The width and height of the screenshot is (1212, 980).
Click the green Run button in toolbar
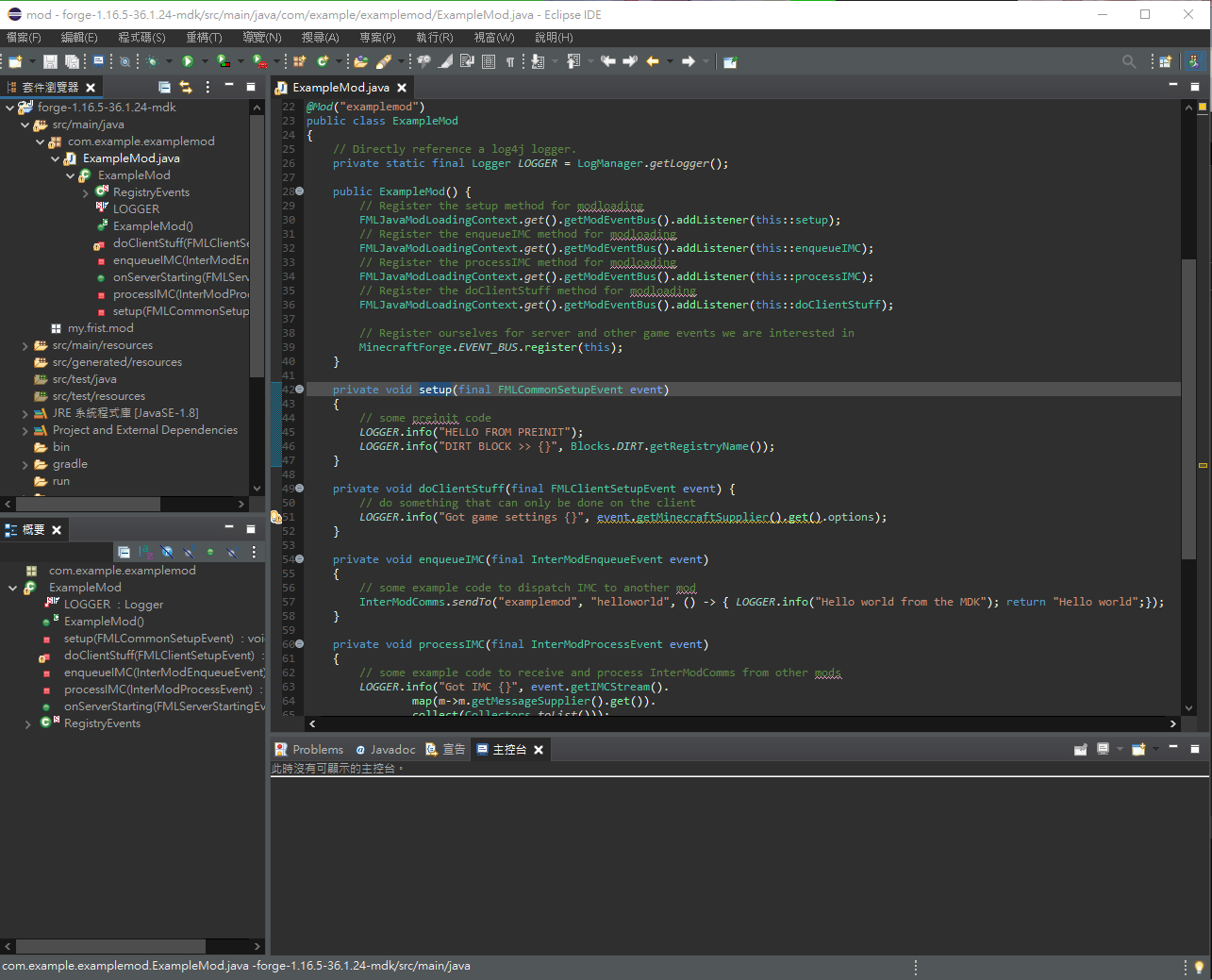188,61
